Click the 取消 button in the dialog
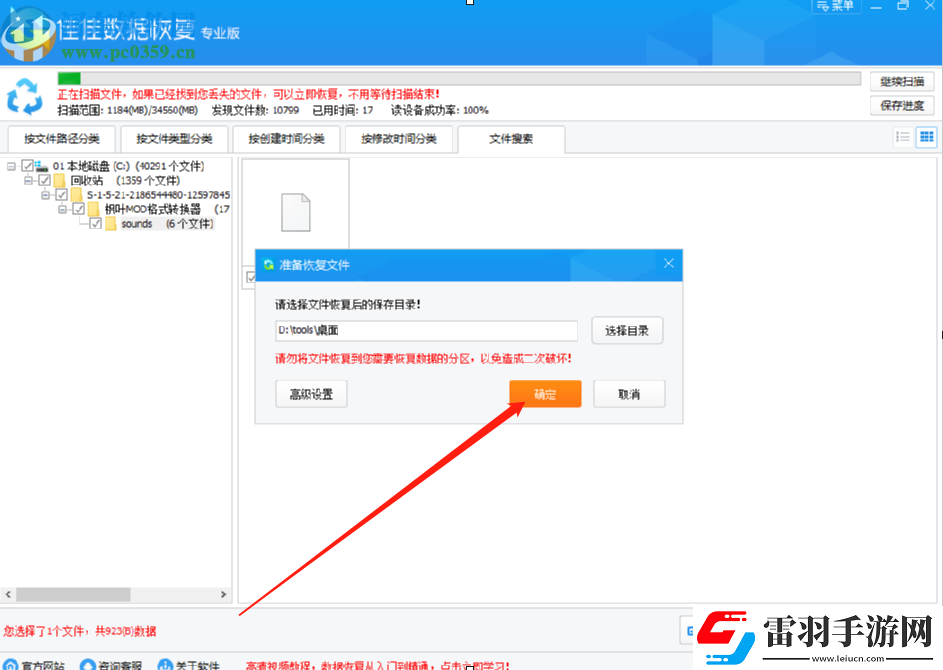Viewport: 943px width, 670px height. pos(629,394)
